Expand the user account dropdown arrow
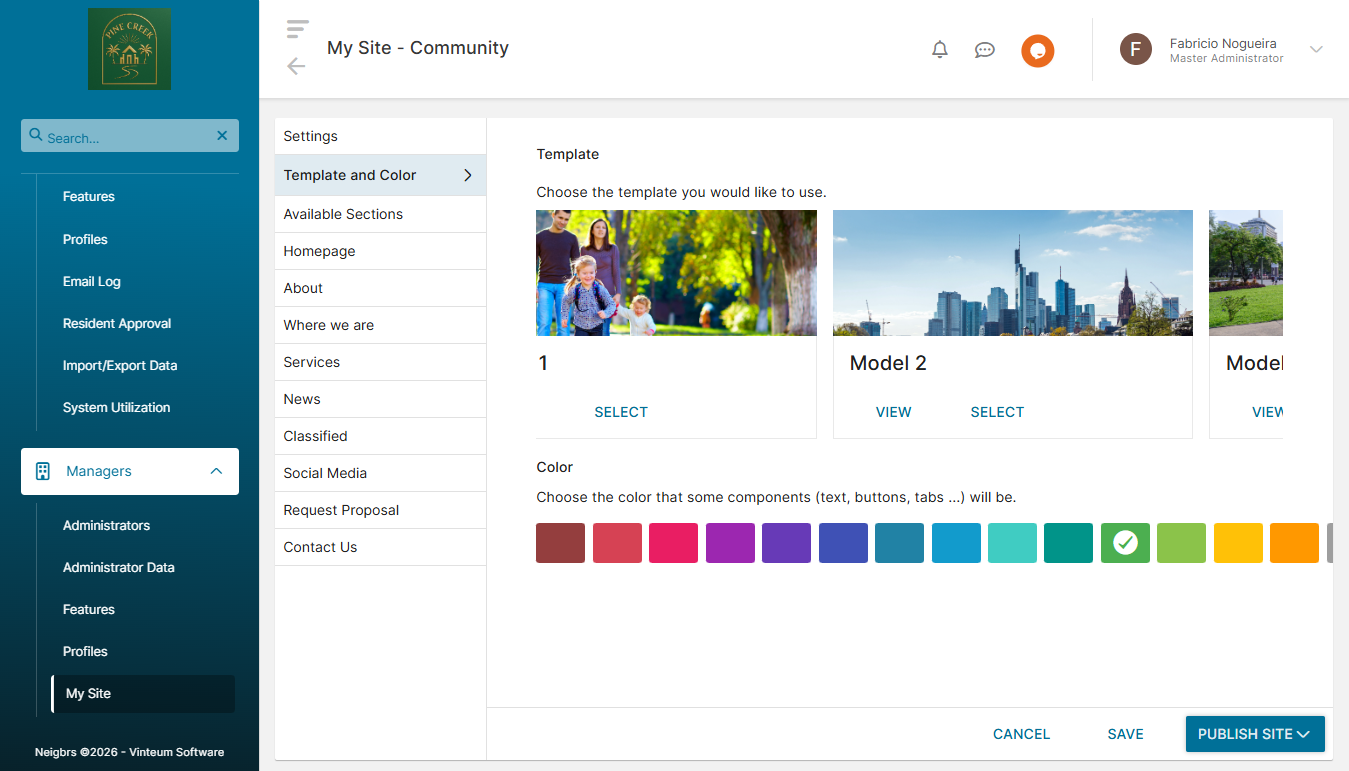Viewport: 1349px width, 771px height. tap(1316, 49)
